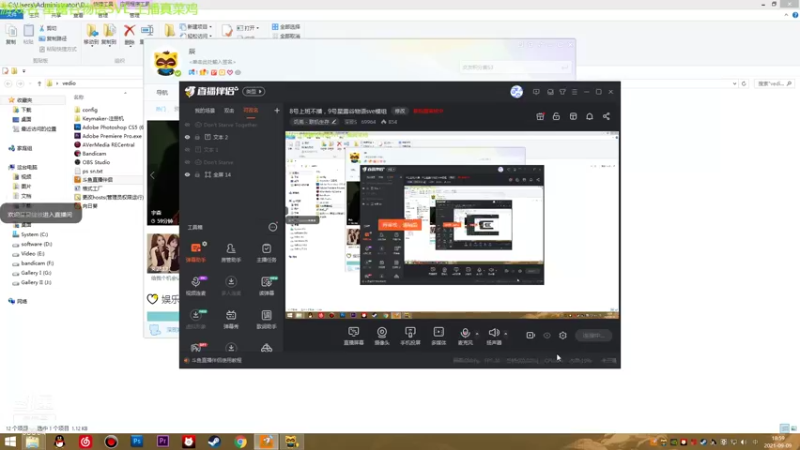Open the feedback message icon in title bar
The height and width of the screenshot is (450, 800).
tap(536, 92)
